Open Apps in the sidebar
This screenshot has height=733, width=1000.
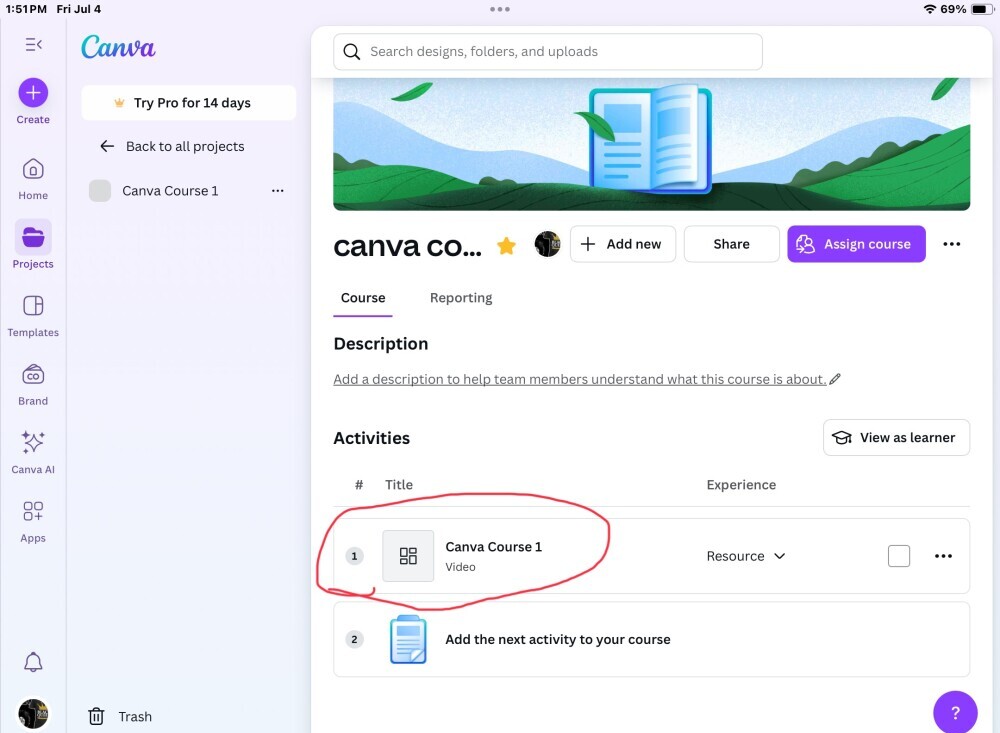click(x=33, y=521)
